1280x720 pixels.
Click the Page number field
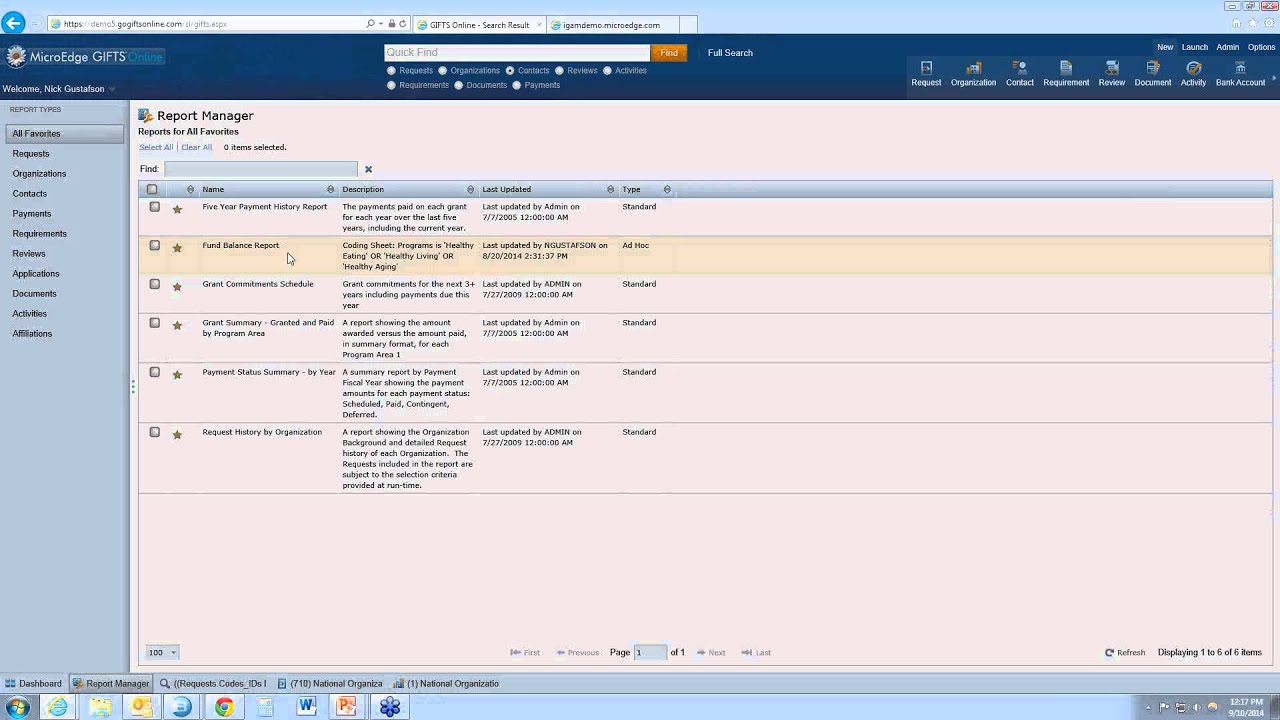pyautogui.click(x=650, y=652)
